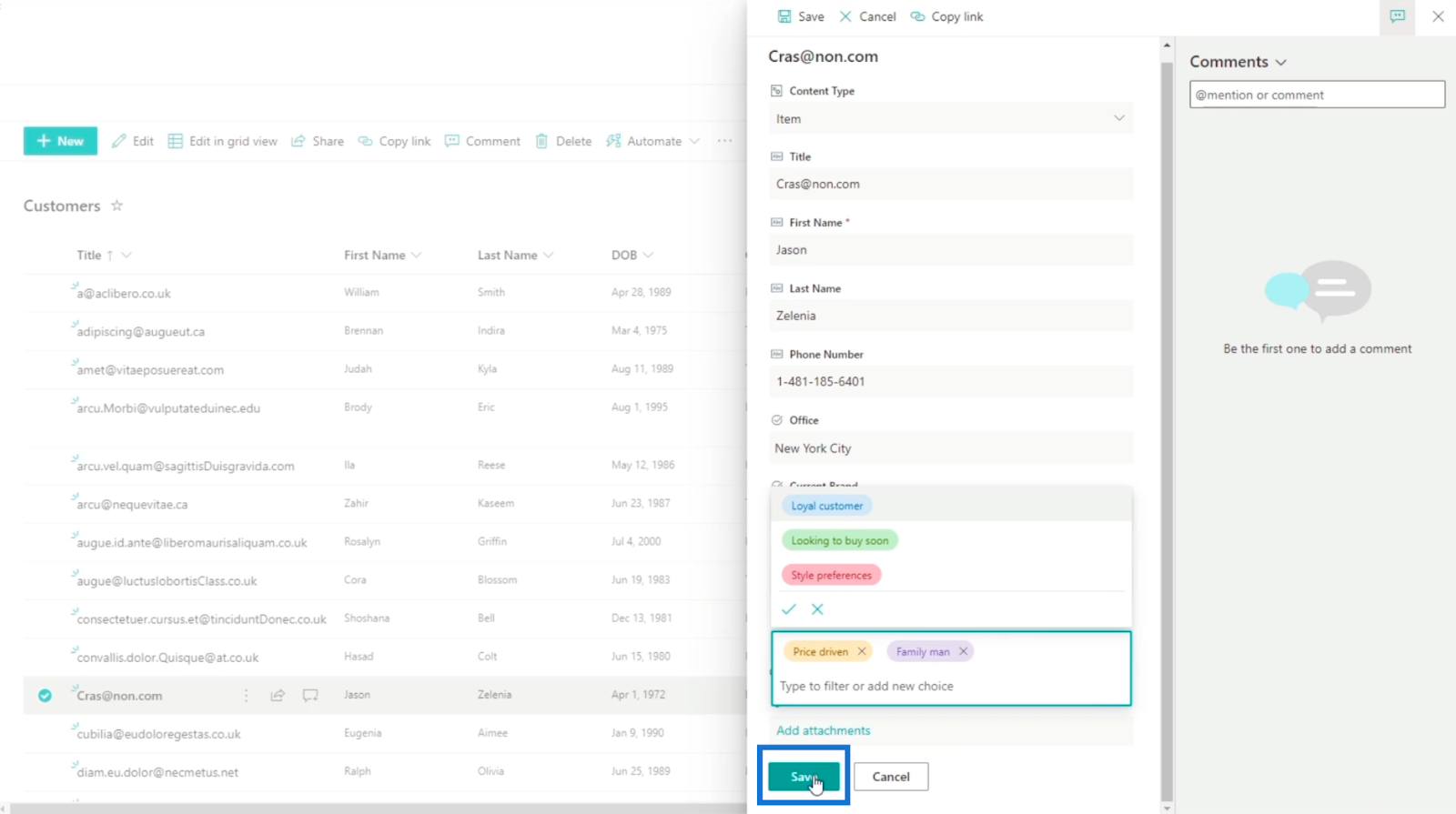Toggle the comments pane icon
1456x814 pixels.
pyautogui.click(x=1397, y=16)
